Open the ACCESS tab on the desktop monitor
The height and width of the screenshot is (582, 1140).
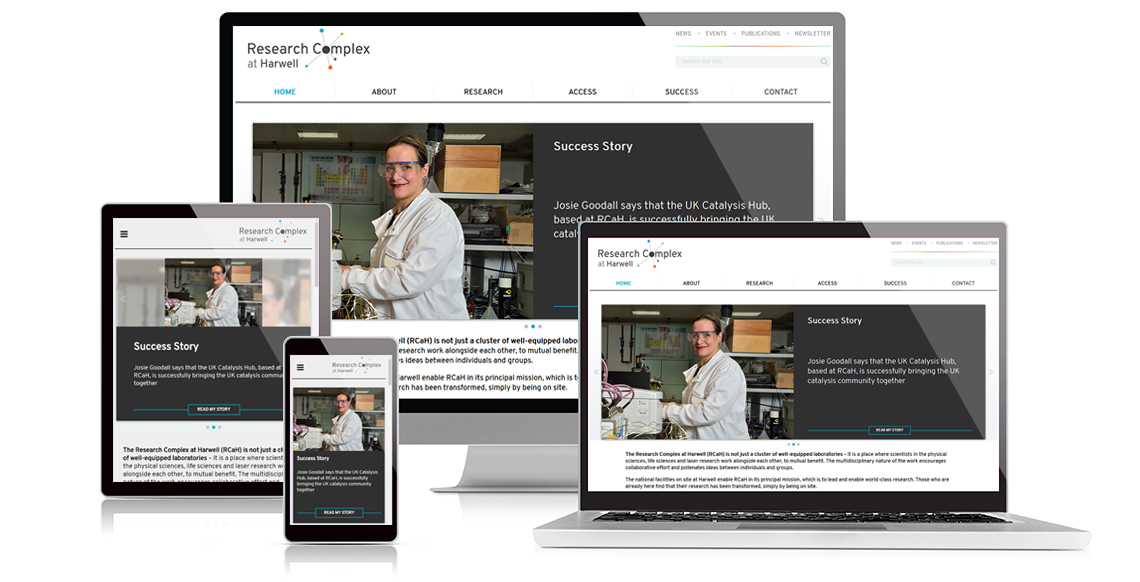(x=582, y=92)
